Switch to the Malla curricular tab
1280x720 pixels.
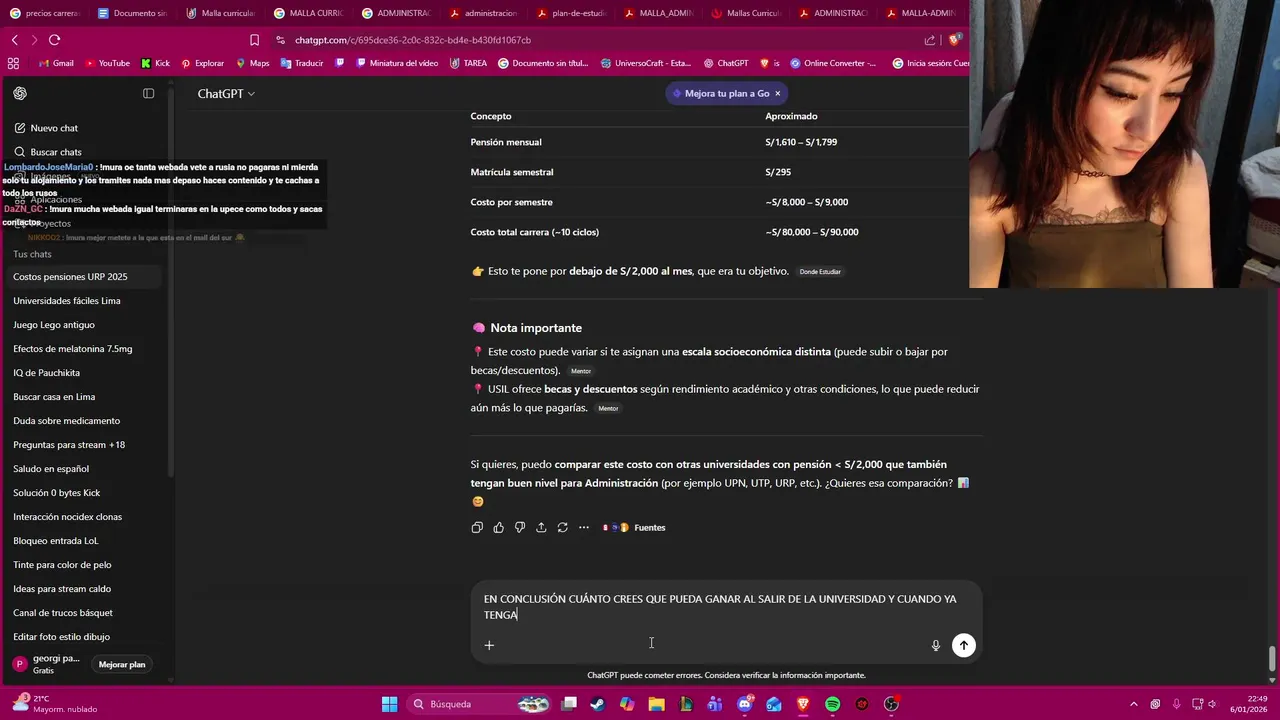(221, 13)
